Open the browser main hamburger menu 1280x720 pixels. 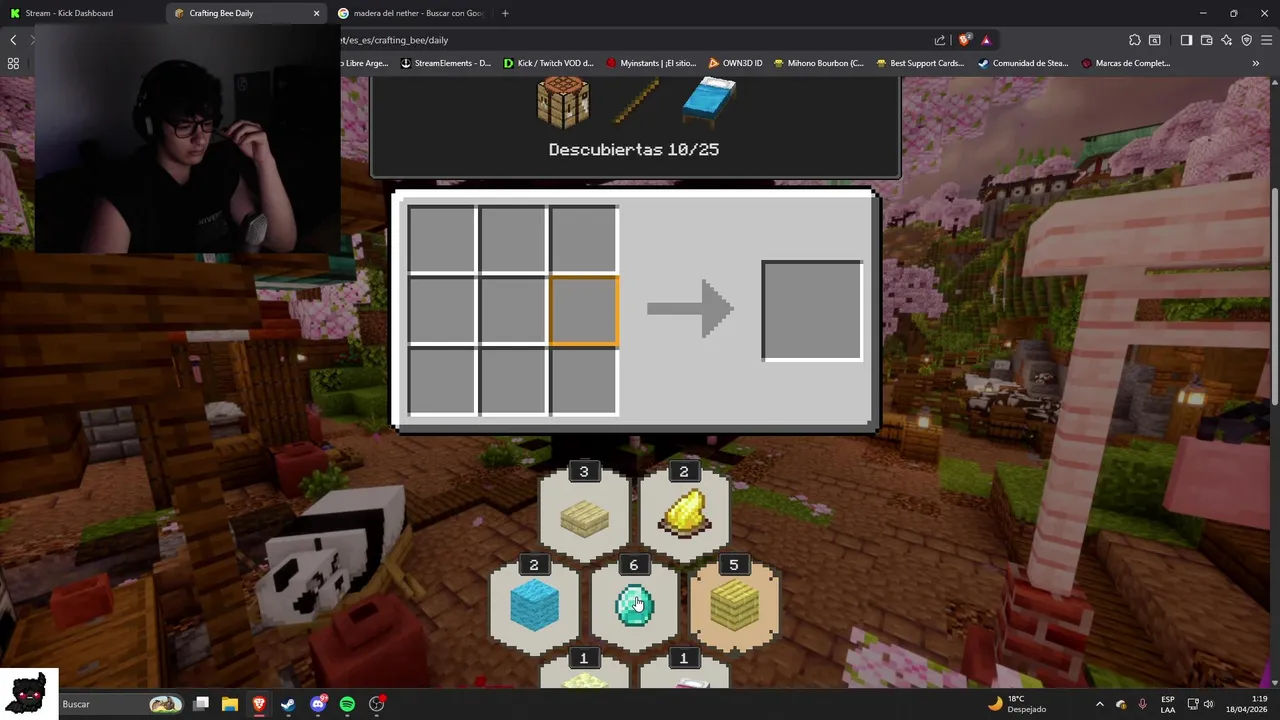click(1267, 40)
